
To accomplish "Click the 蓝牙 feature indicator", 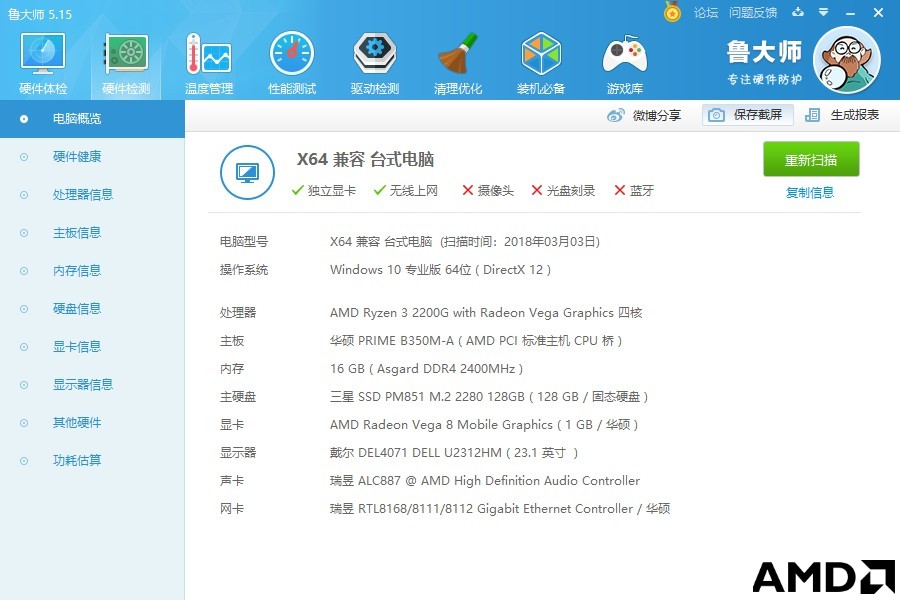I will 634,191.
